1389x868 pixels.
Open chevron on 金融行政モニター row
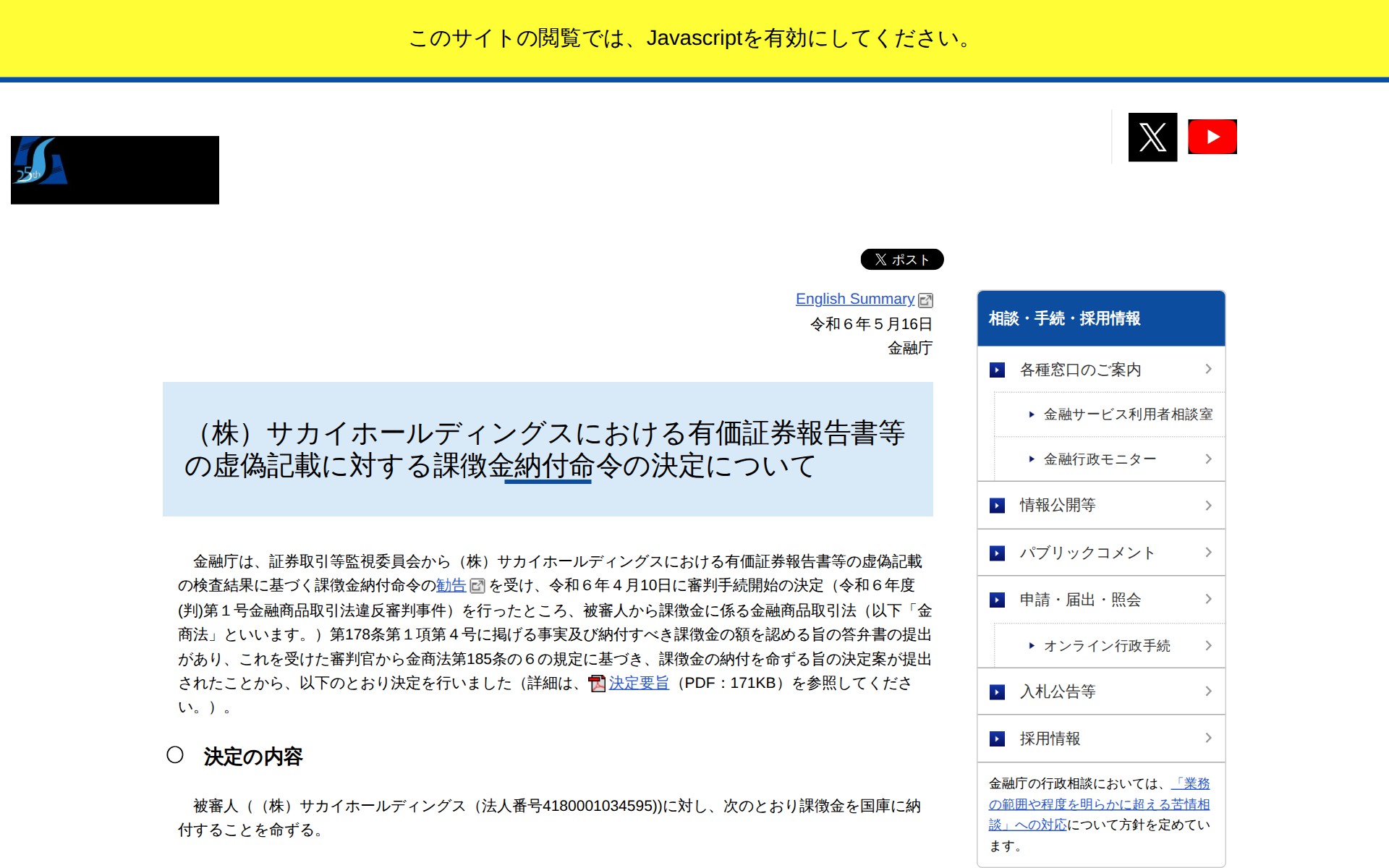1208,459
